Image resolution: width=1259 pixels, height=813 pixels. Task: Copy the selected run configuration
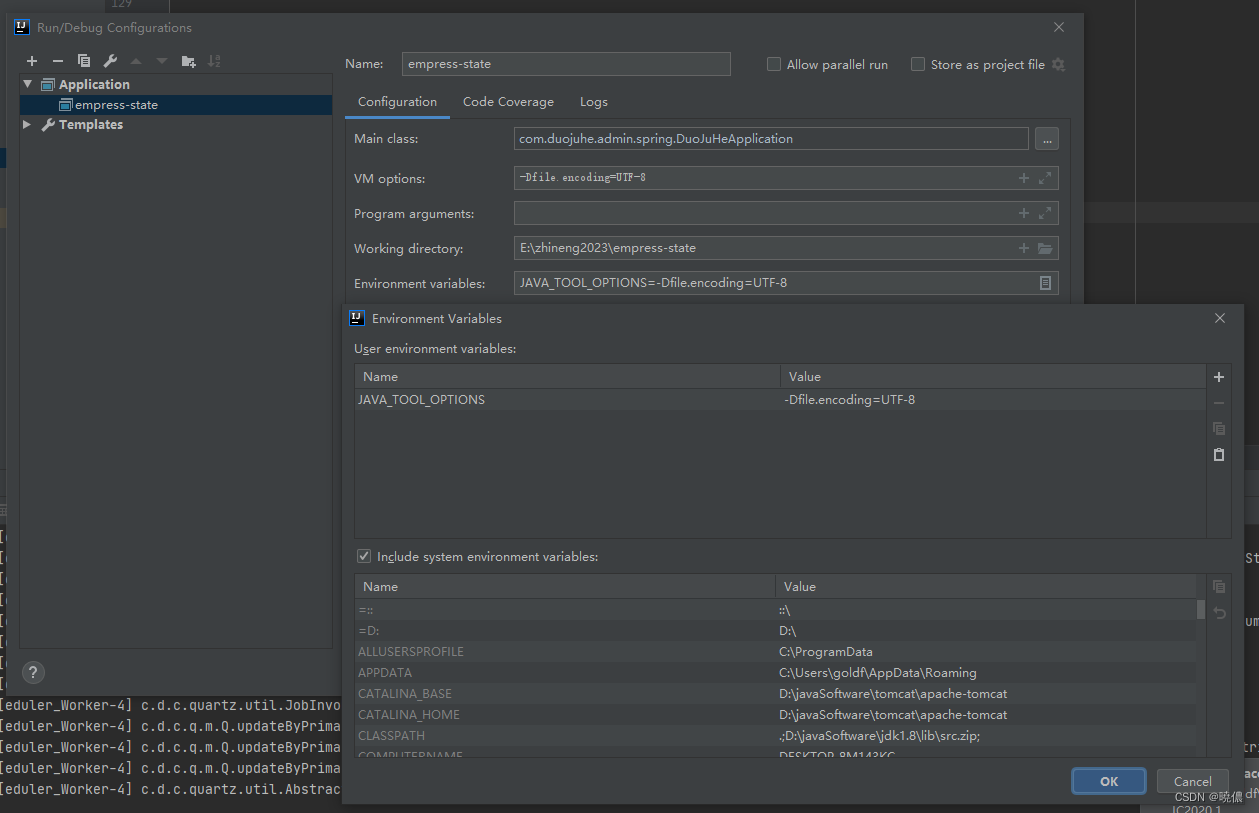[x=83, y=60]
